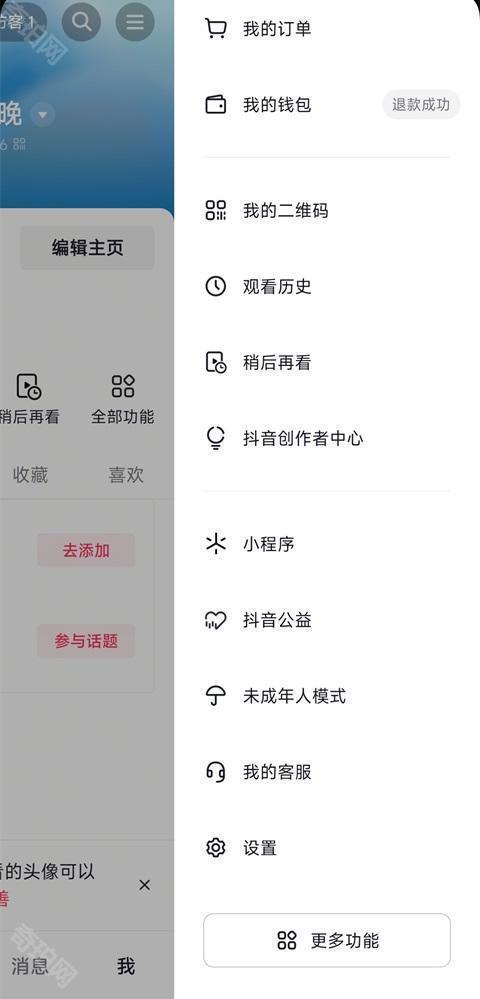Open the heart icon for 抖音公益

215,620
